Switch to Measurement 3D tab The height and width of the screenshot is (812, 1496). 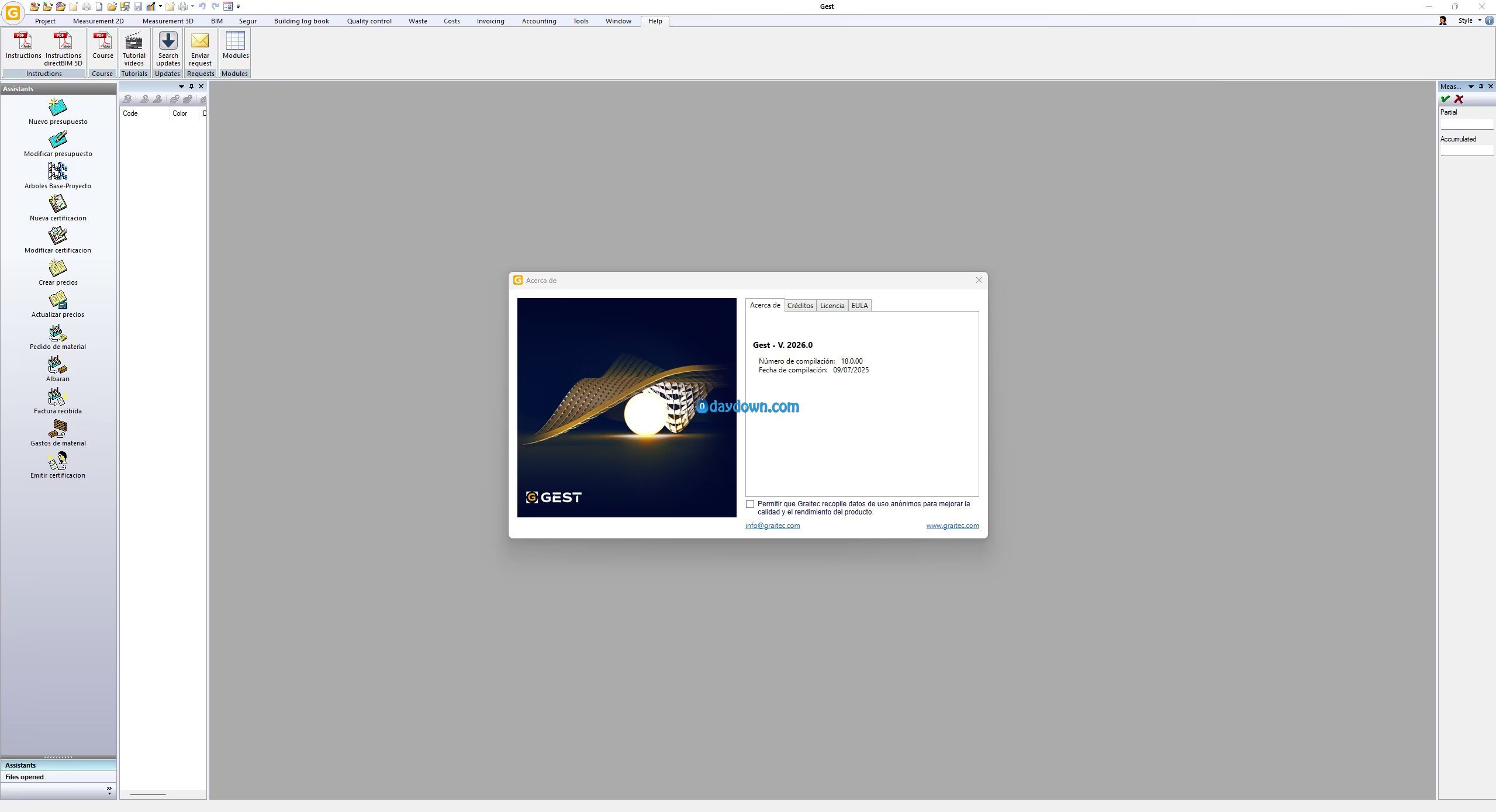pos(168,21)
